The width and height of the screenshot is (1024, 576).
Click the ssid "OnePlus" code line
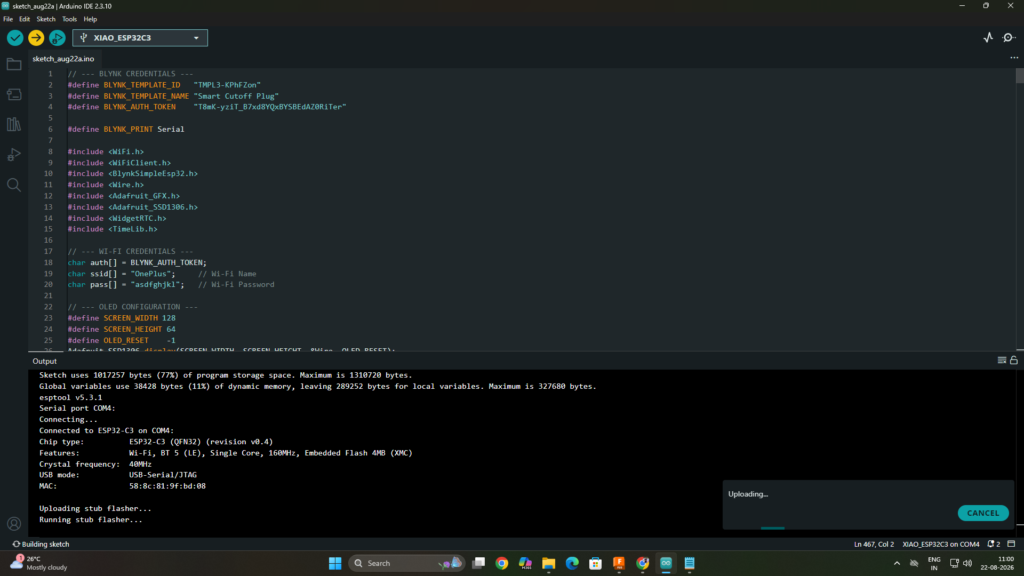click(161, 274)
